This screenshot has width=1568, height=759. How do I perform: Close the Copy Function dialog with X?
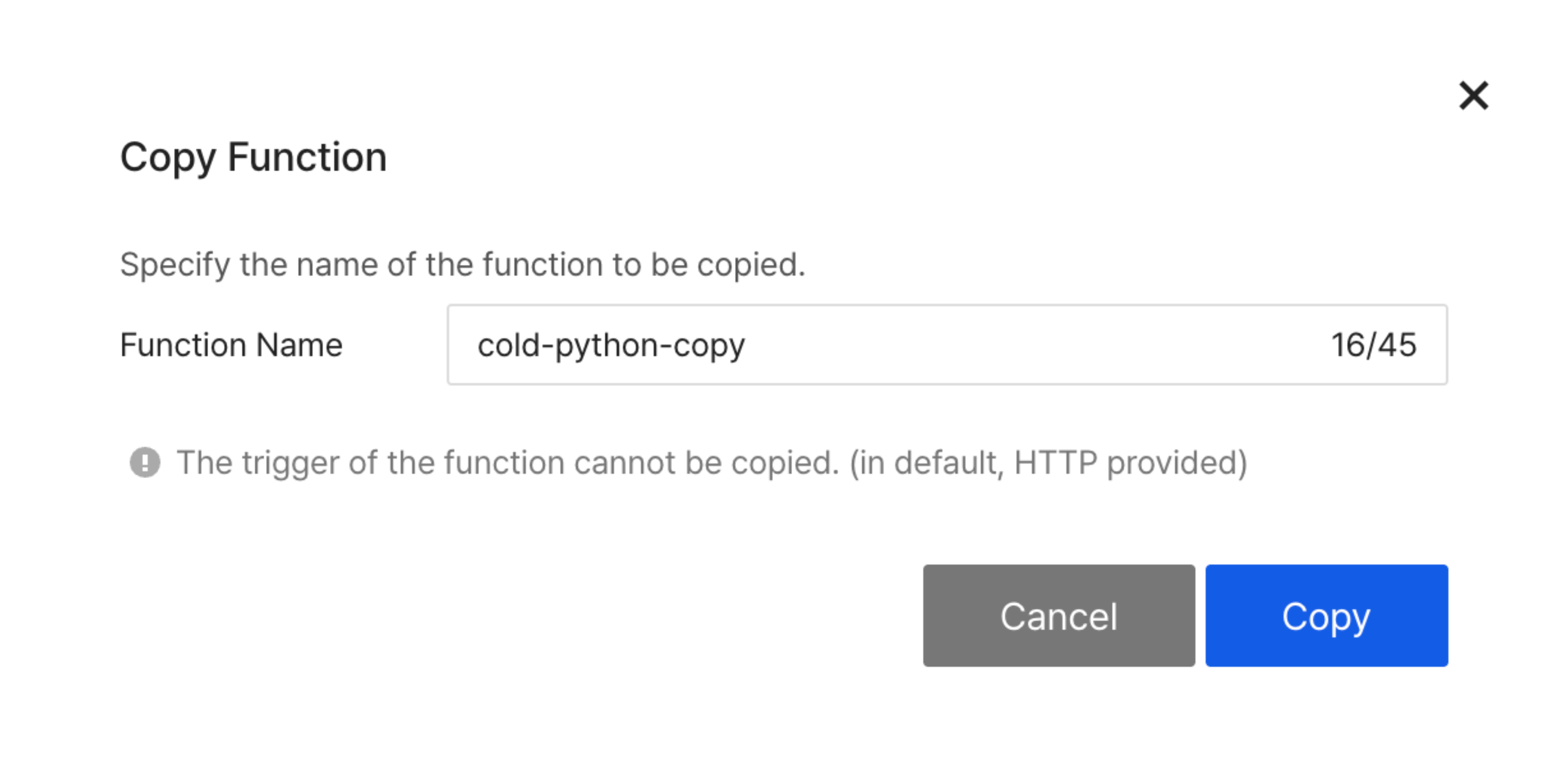(x=1473, y=95)
